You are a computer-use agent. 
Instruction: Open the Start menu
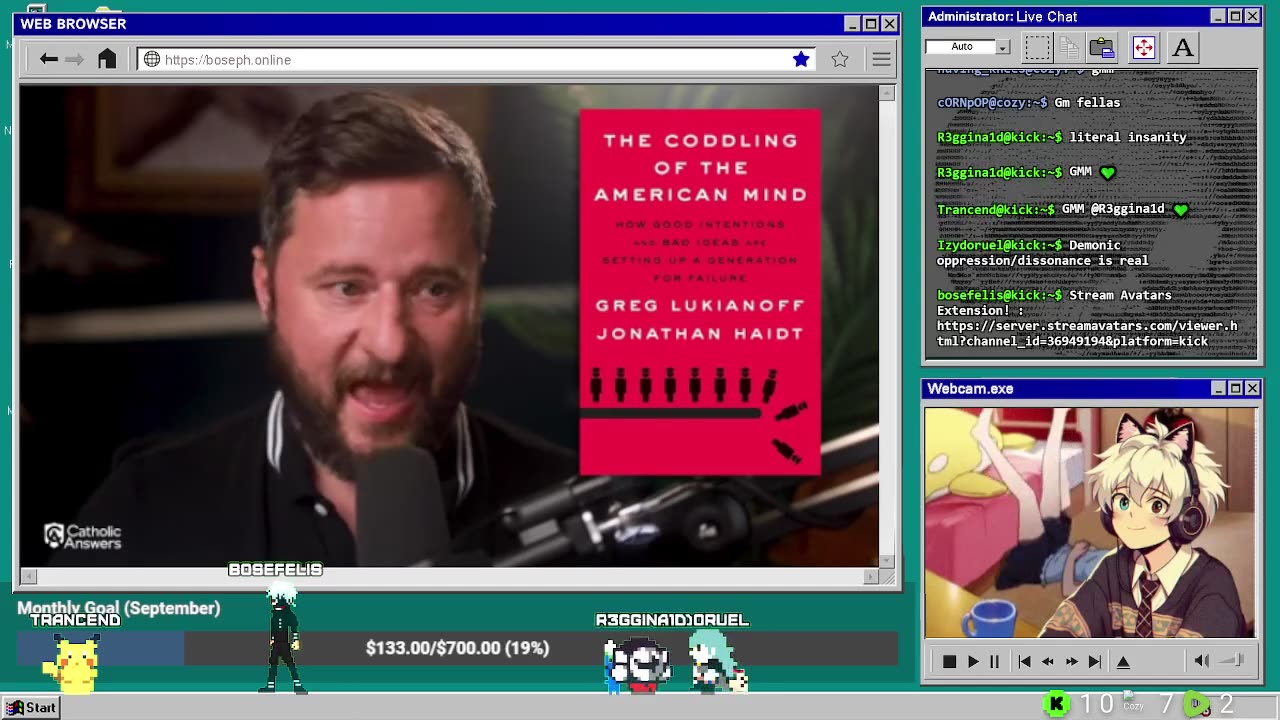tap(32, 708)
